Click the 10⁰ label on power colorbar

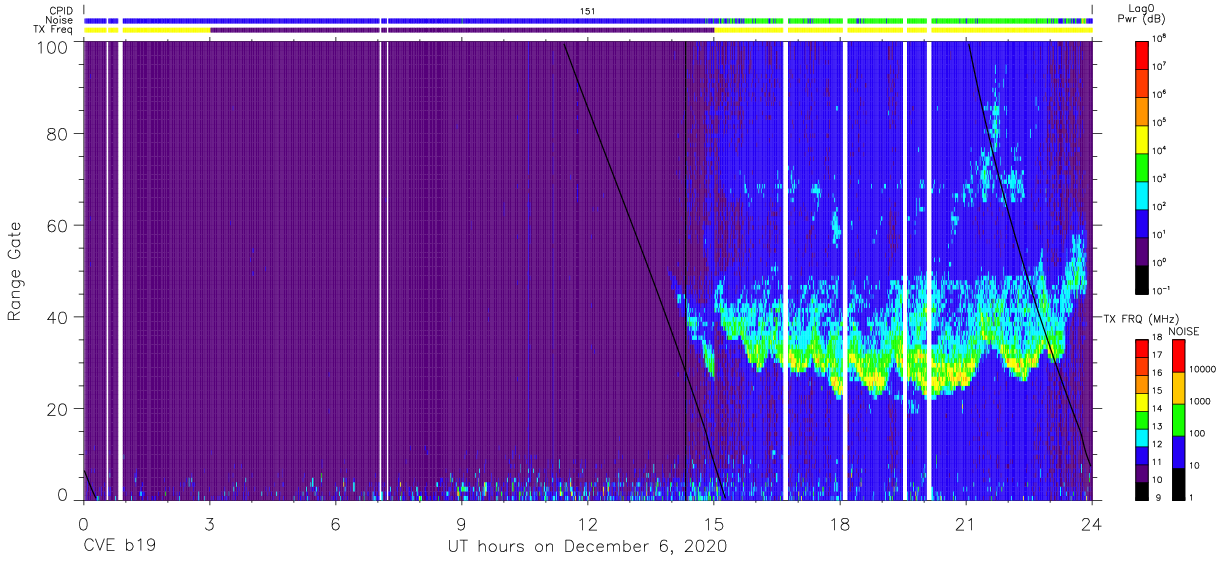(x=1160, y=262)
